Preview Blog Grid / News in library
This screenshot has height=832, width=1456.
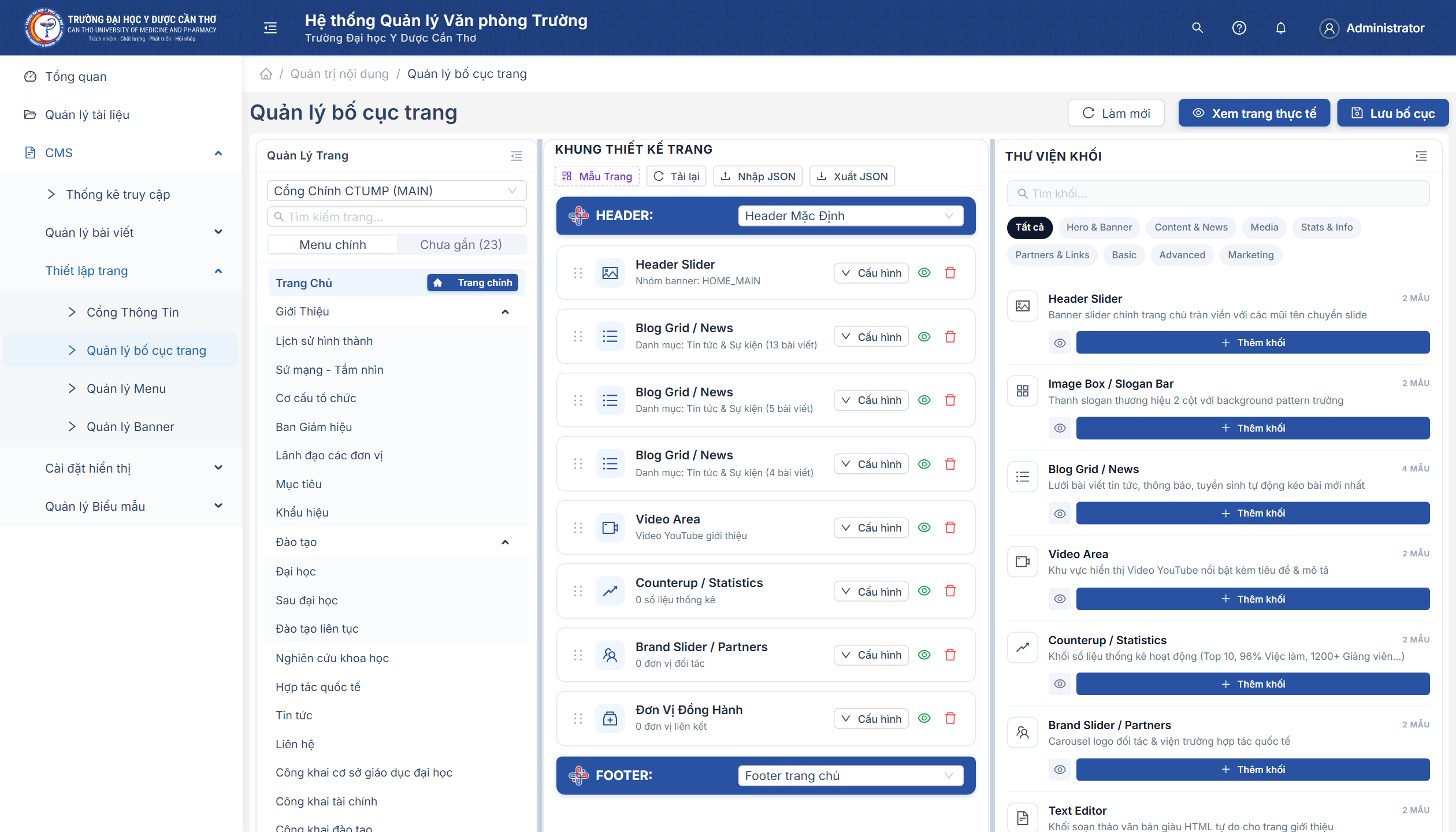(x=1060, y=513)
